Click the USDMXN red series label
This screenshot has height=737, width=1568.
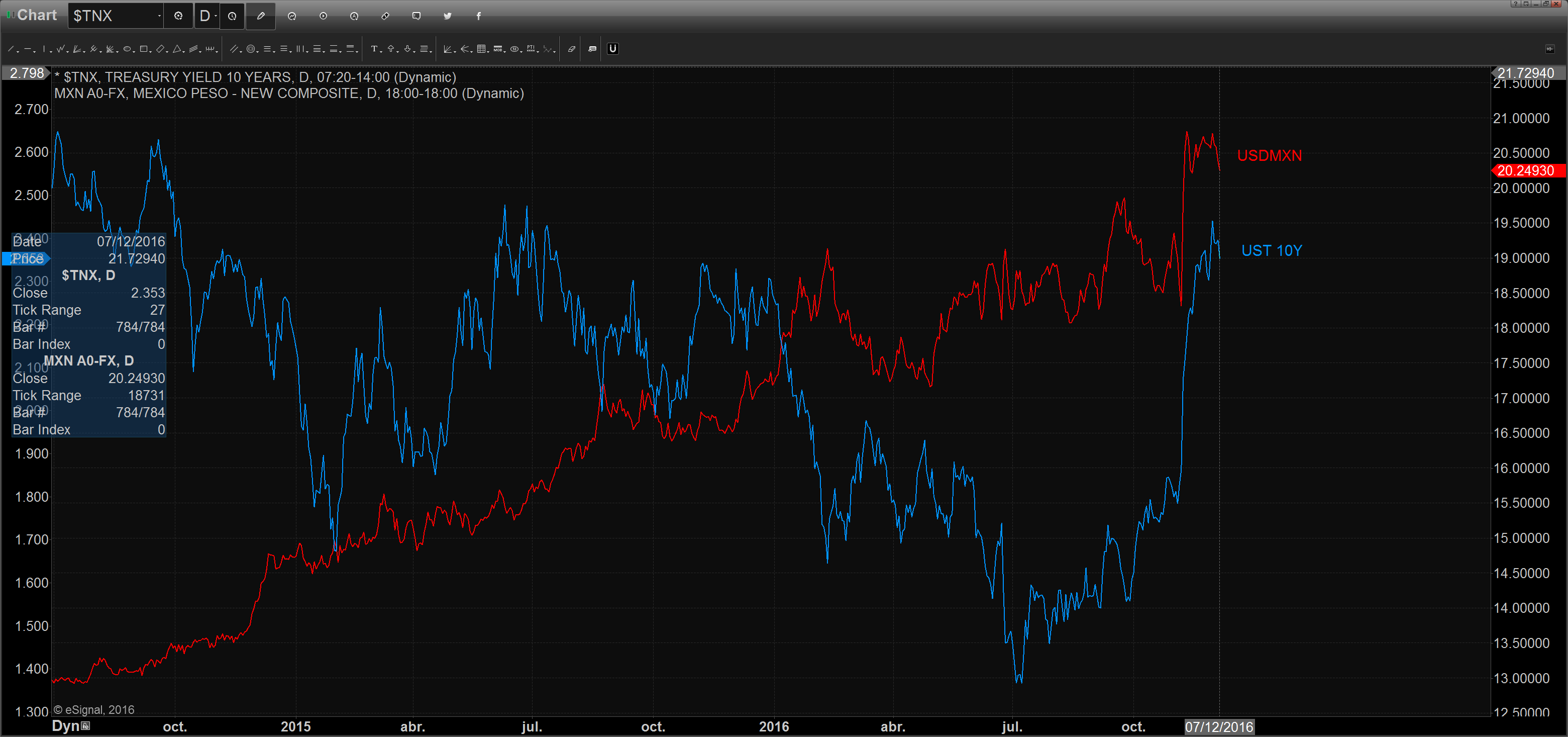tap(1269, 156)
